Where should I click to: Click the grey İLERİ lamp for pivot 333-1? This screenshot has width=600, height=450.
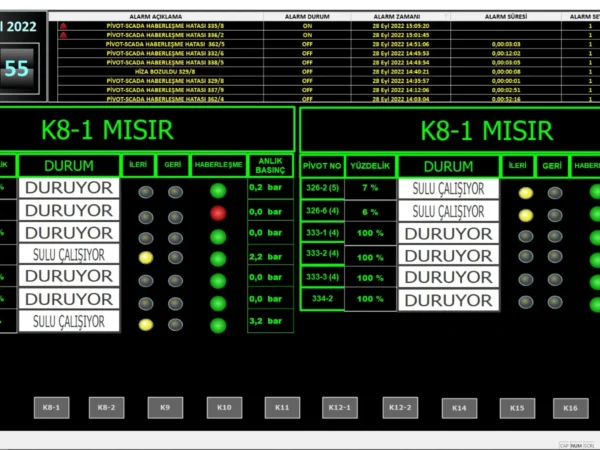coord(526,236)
